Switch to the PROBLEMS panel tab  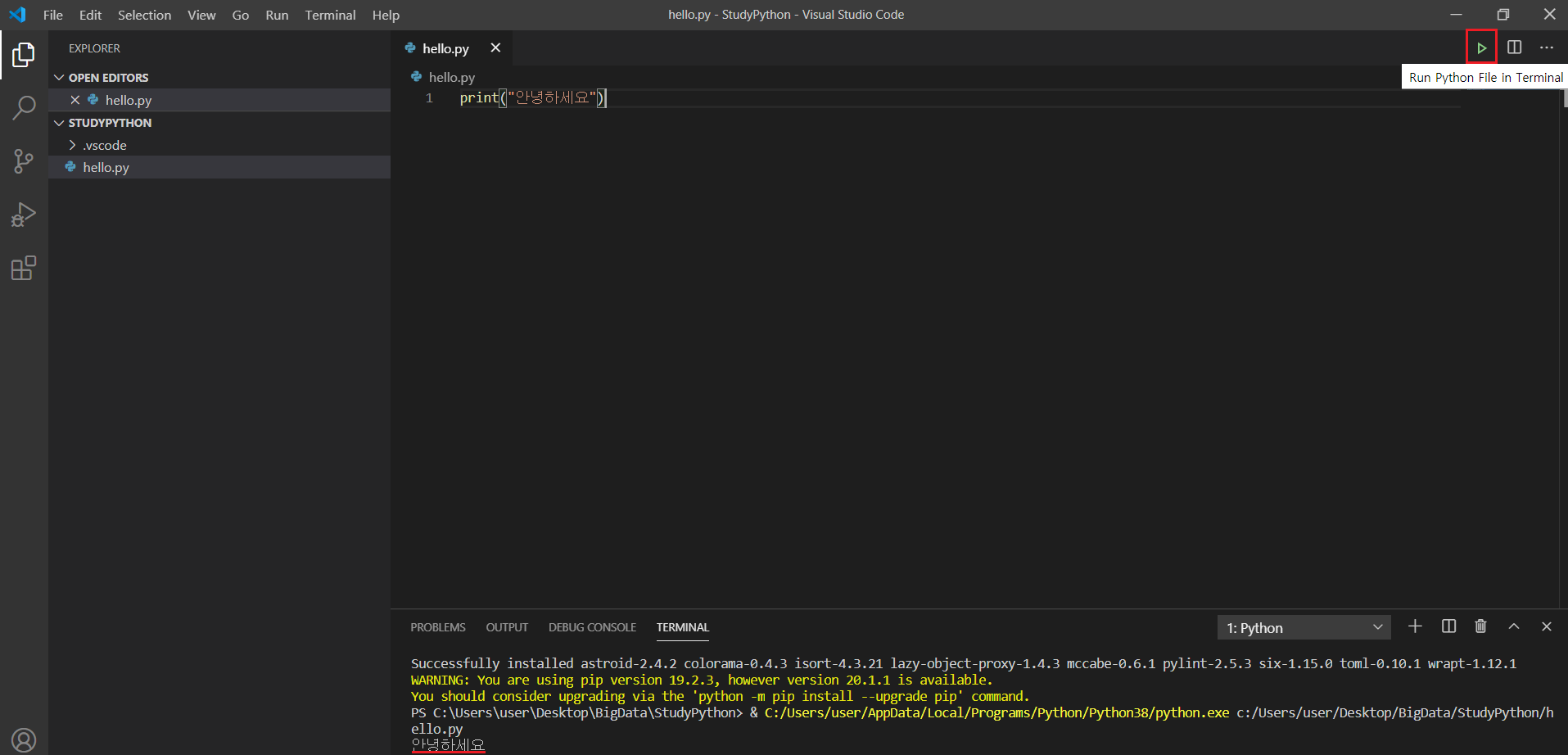(438, 627)
